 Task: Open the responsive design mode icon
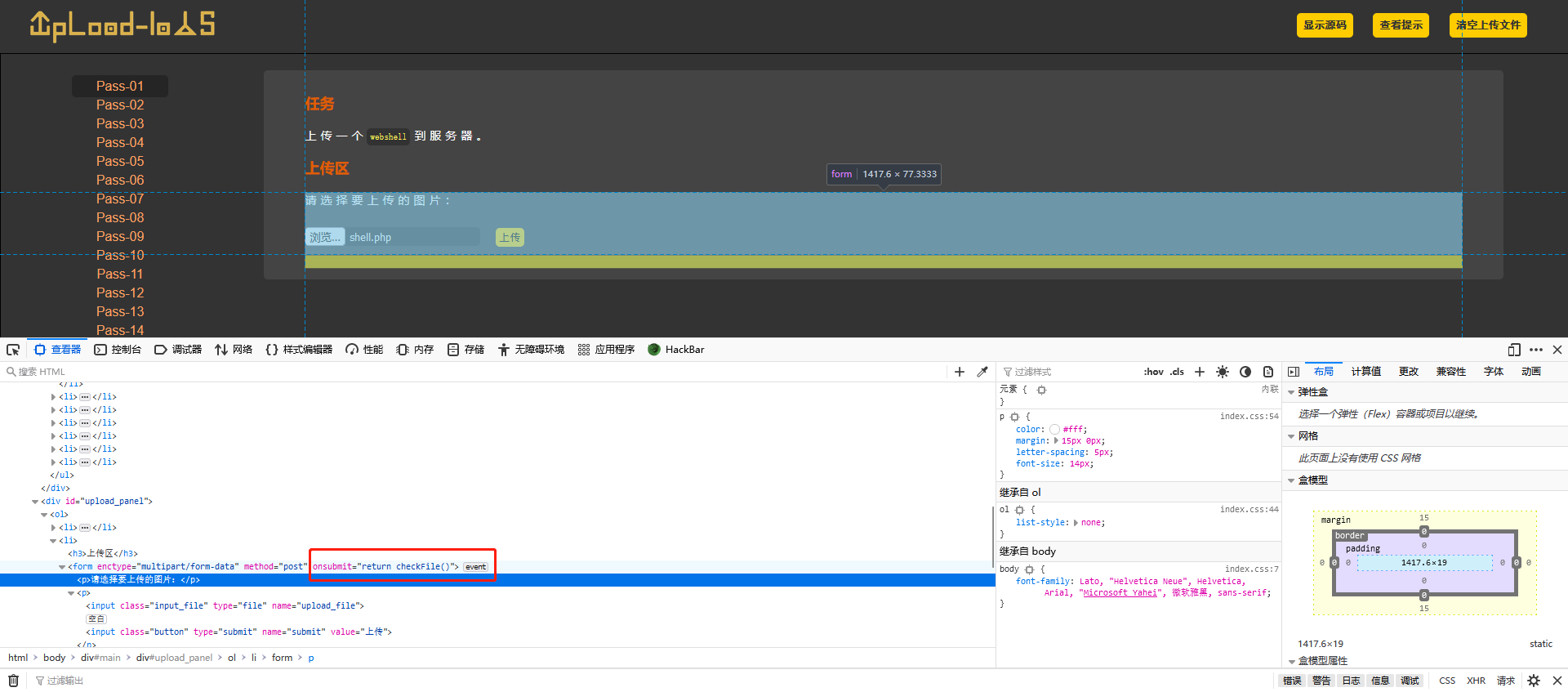[1514, 350]
